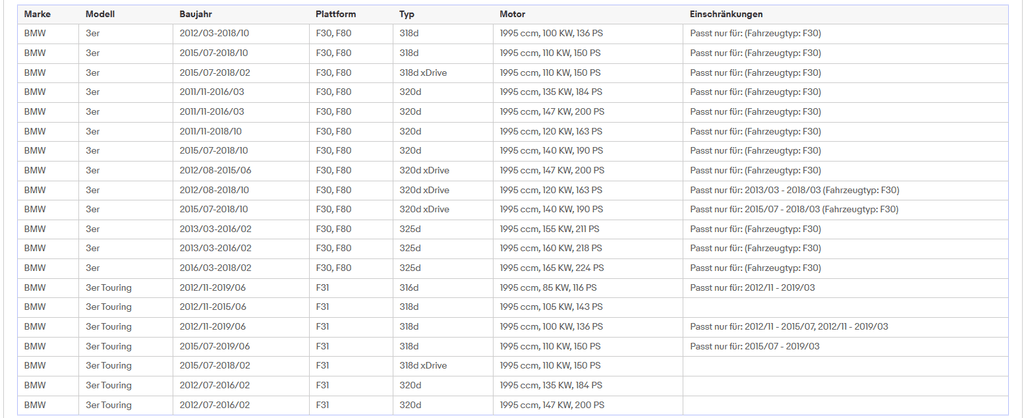
Task: Click the Marke column header
Action: (x=37, y=14)
